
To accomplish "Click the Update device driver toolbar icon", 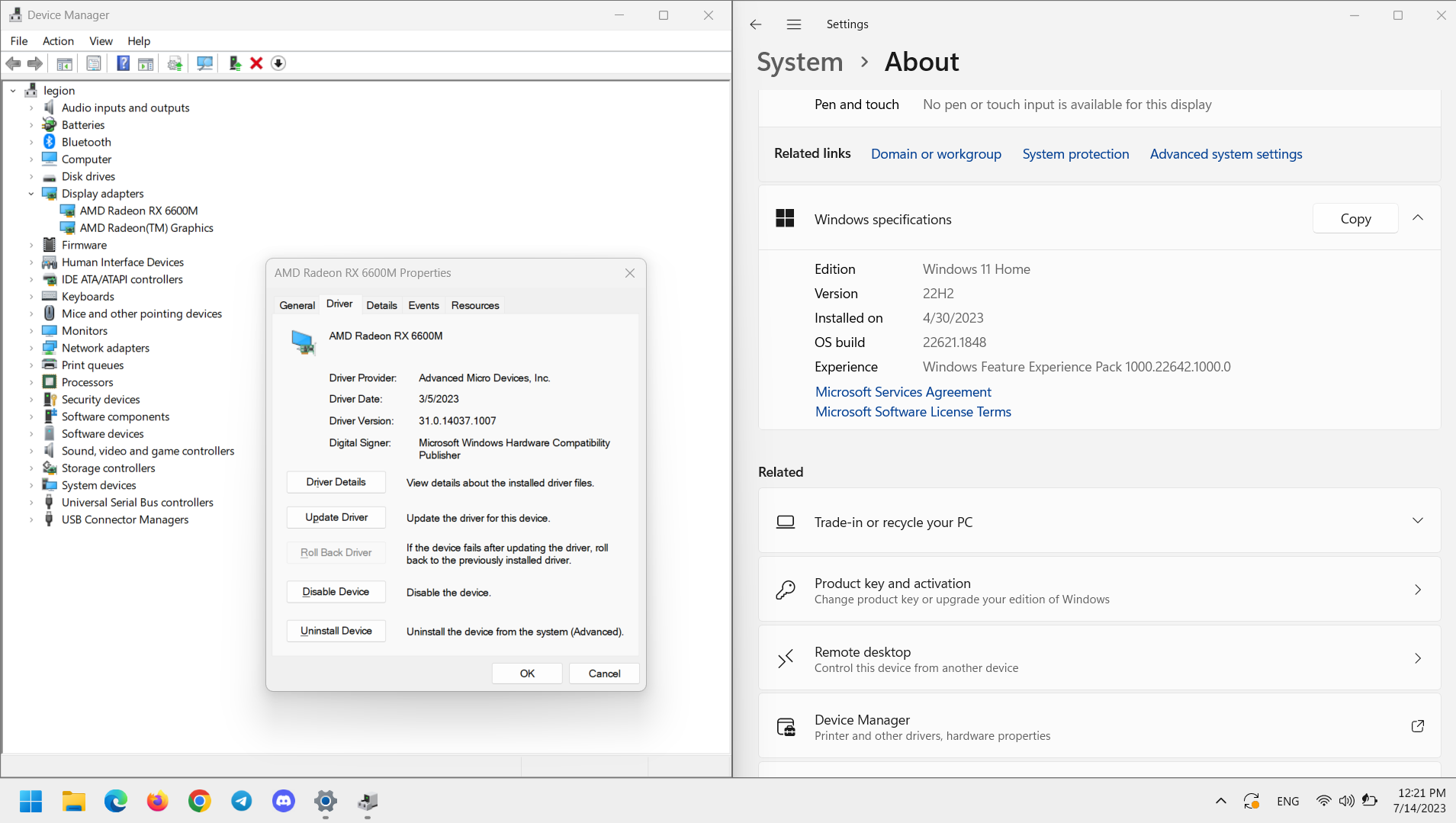I will 175,63.
